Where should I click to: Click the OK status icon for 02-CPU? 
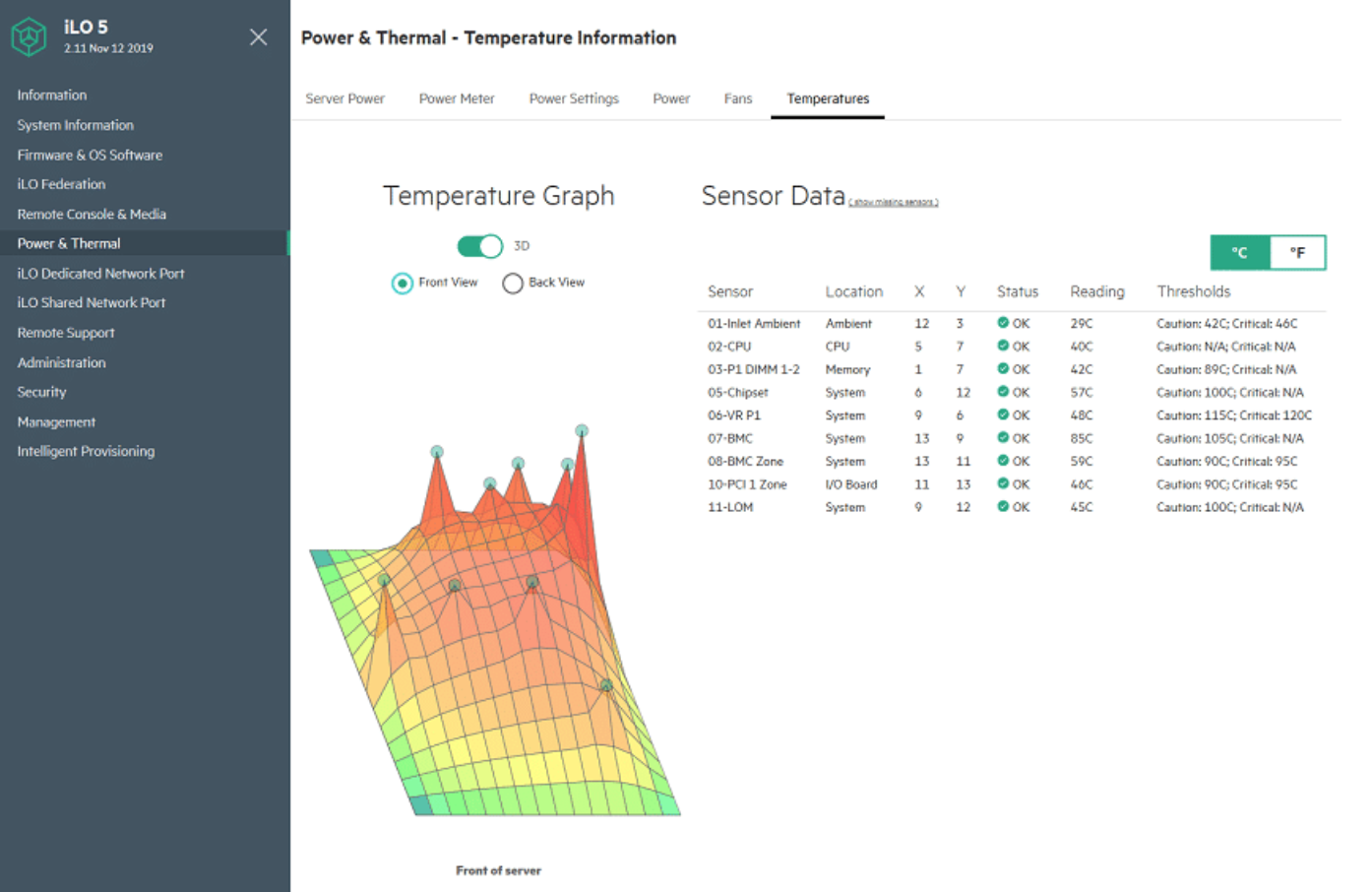coord(1003,347)
